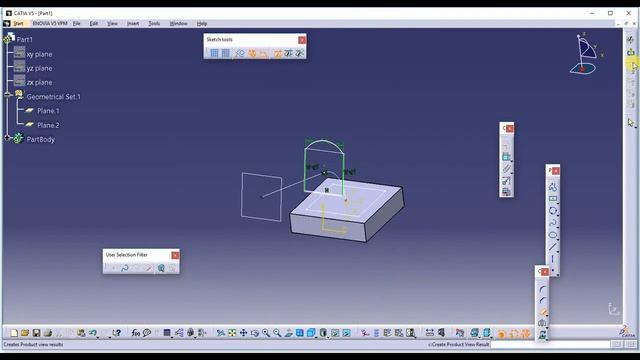The image size is (640, 360).
Task: Click the Create Multi-View icon
Action: point(300,333)
